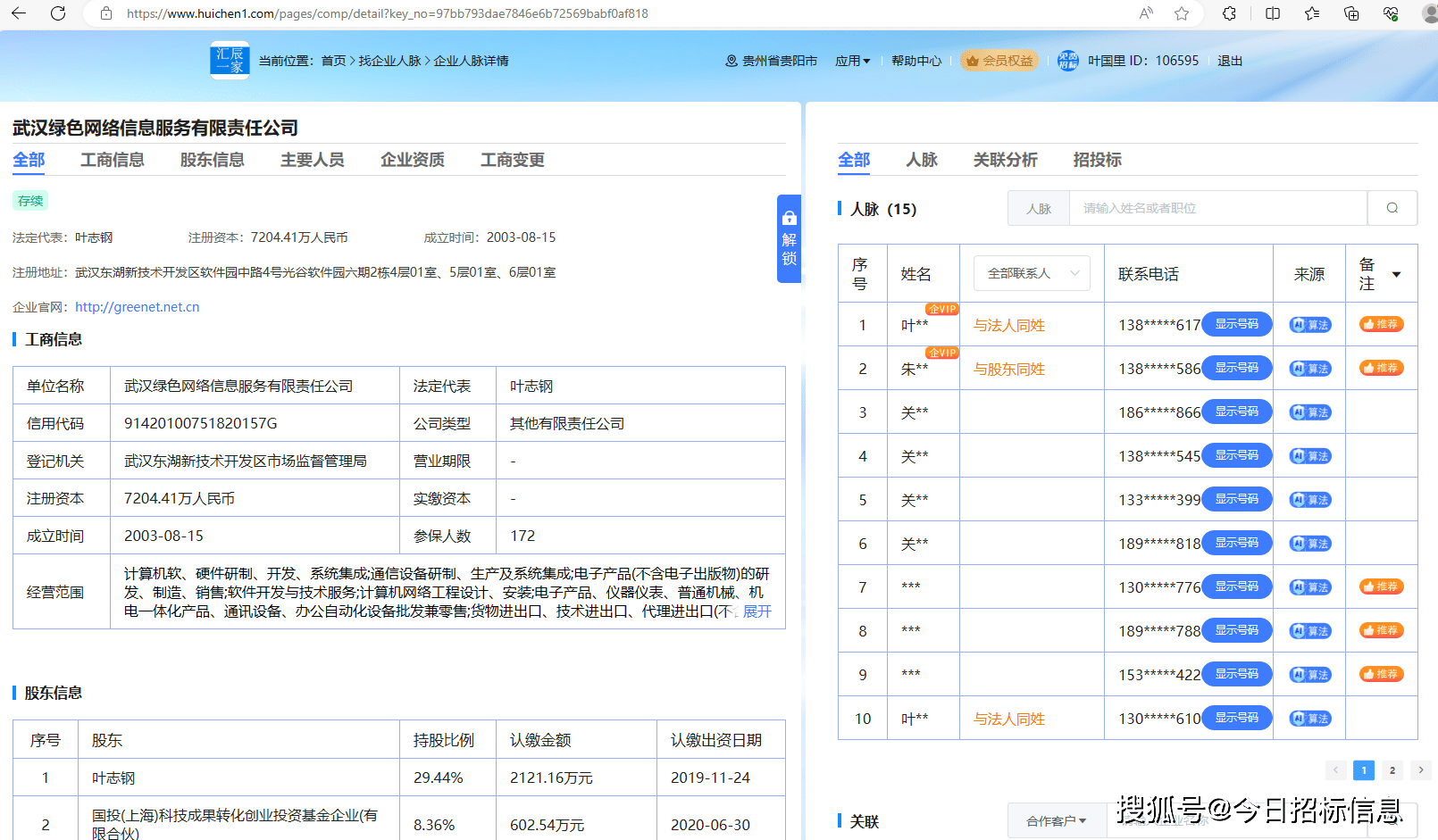Go to 首页 in the breadcrumb
Viewport: 1438px width, 840px height.
(x=333, y=61)
